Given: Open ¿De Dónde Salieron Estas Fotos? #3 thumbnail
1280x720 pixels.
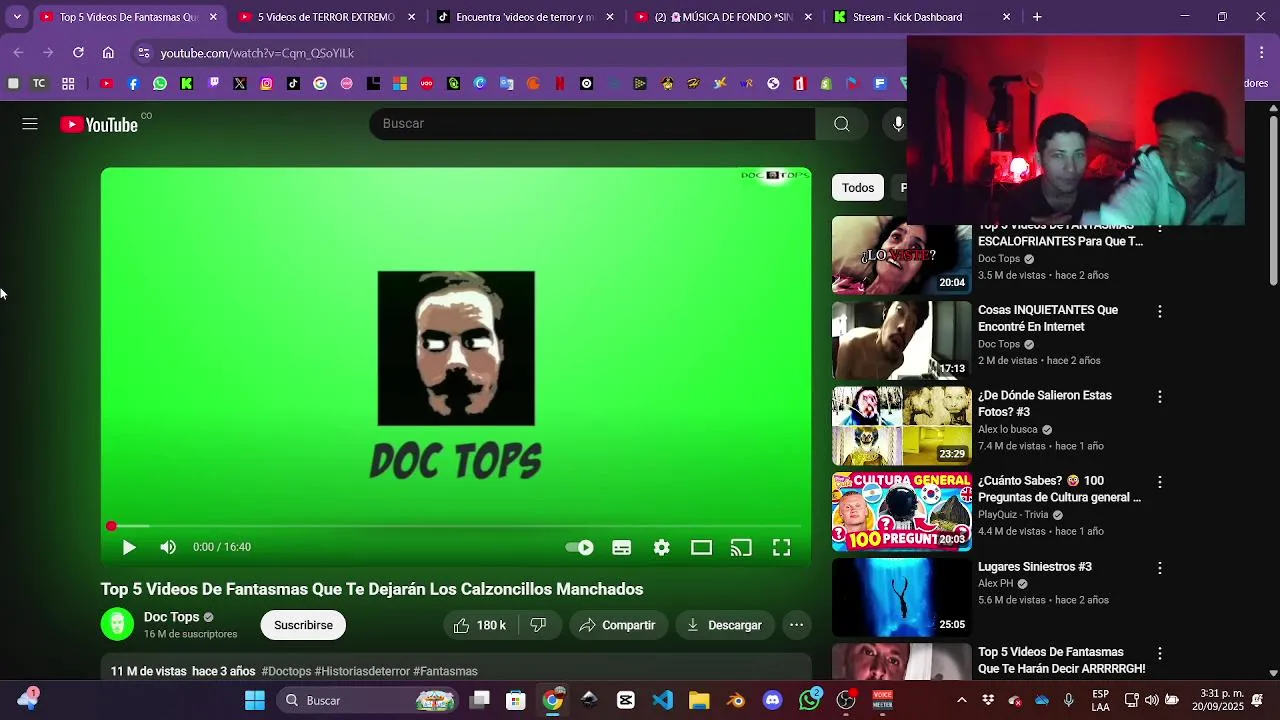Looking at the screenshot, I should click(x=901, y=426).
